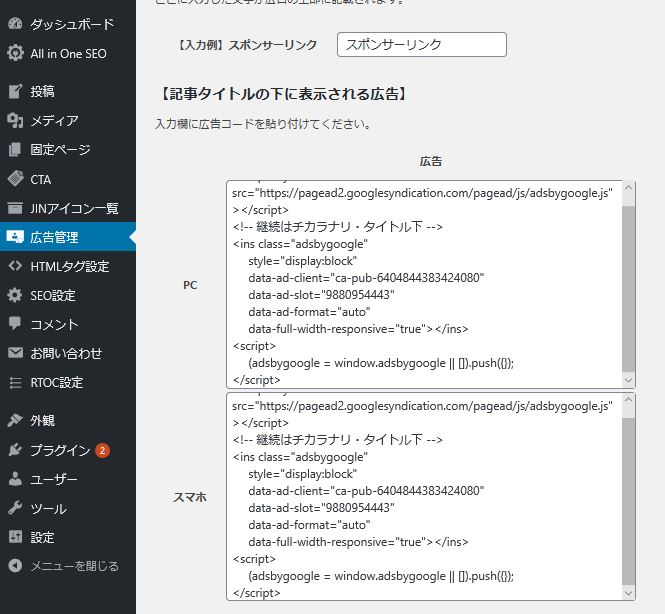Click the 広告管理 sidebar icon
665x614 pixels.
(15, 237)
